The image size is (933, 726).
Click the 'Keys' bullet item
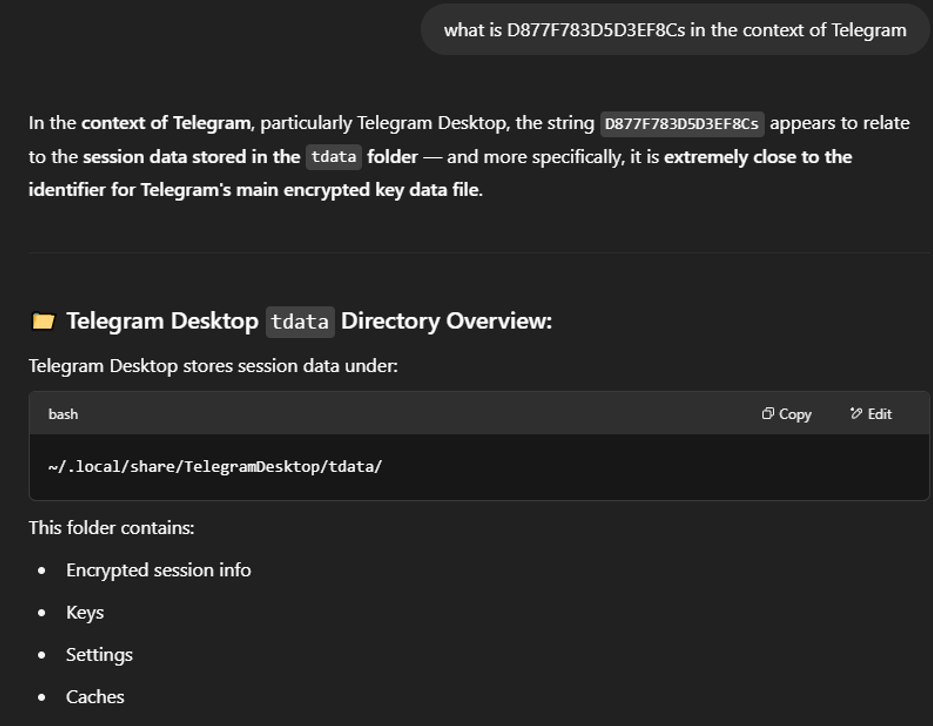[x=84, y=612]
